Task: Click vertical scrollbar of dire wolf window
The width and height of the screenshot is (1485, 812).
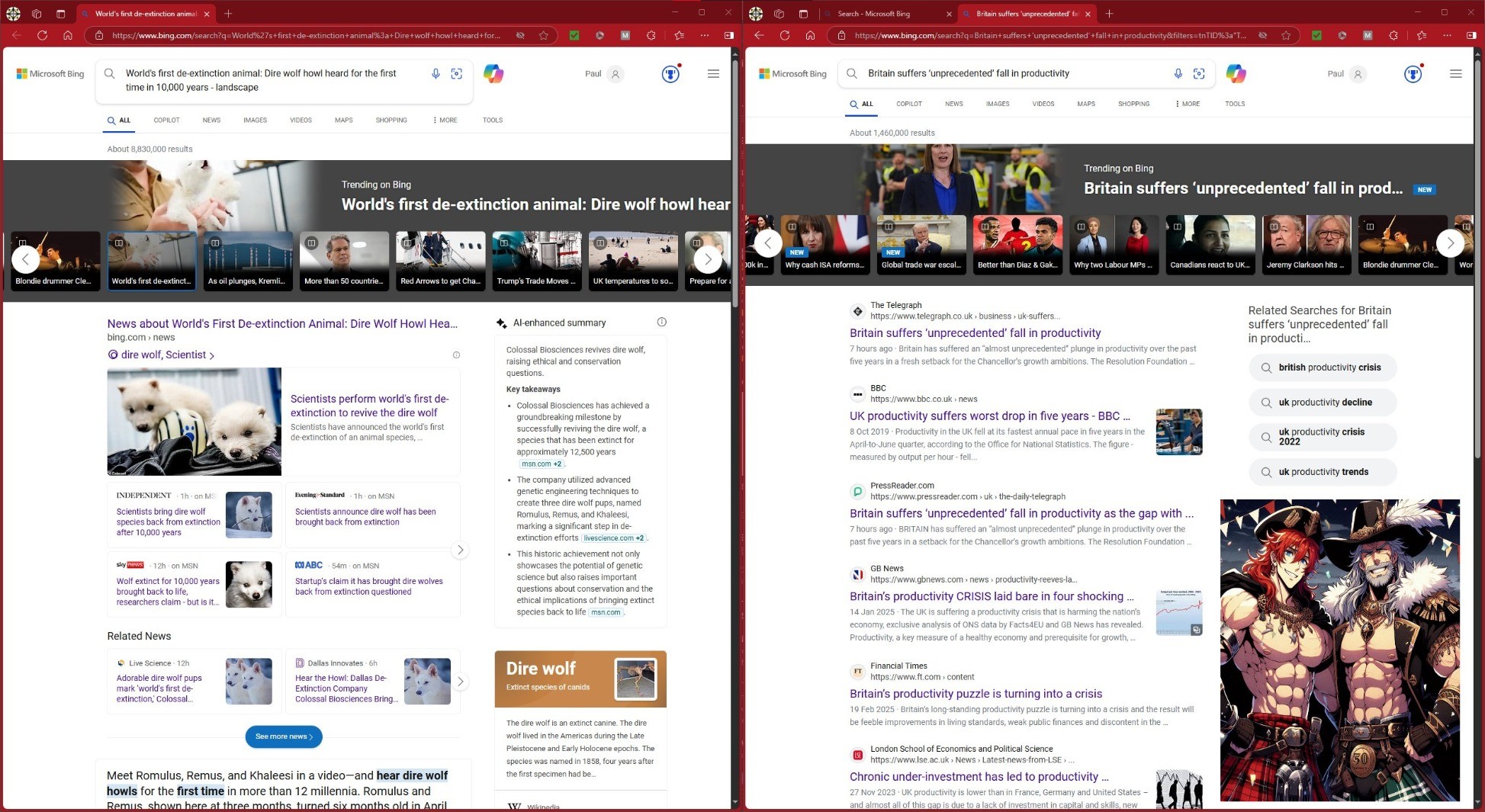Action: click(735, 183)
